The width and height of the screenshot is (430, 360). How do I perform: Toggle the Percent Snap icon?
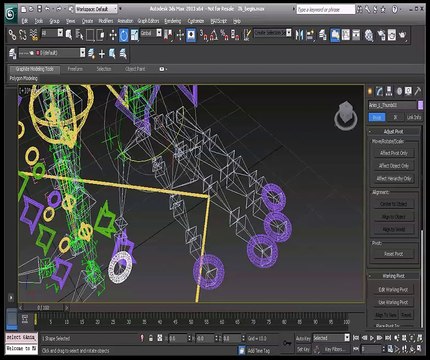click(225, 35)
